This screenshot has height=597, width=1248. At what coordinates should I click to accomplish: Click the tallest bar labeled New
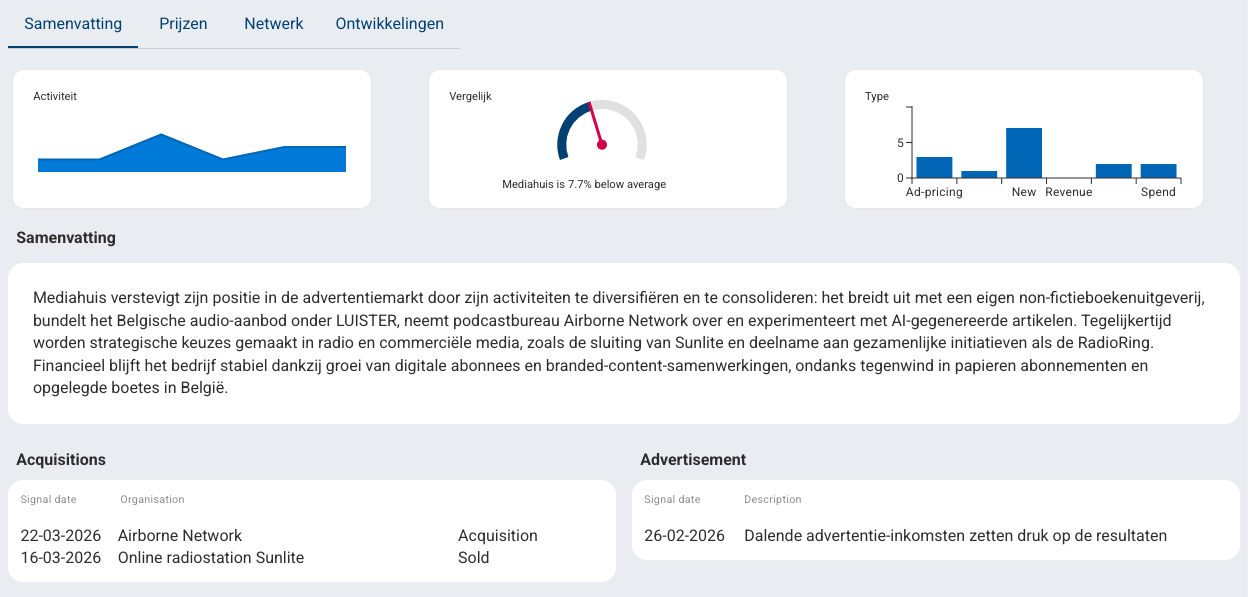(1024, 153)
